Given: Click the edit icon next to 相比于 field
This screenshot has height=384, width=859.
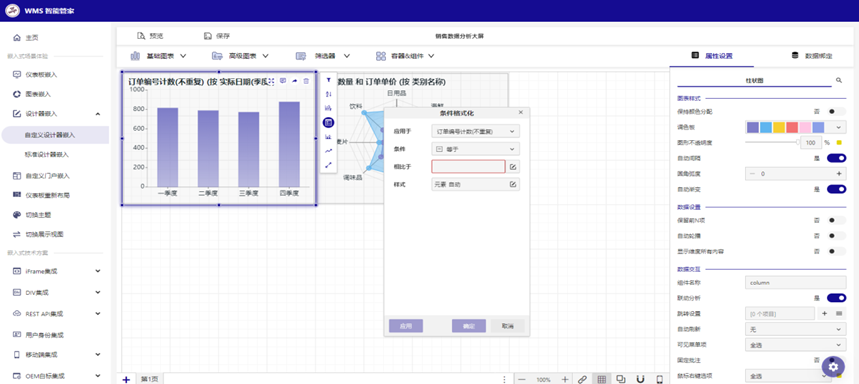Looking at the screenshot, I should pyautogui.click(x=513, y=167).
